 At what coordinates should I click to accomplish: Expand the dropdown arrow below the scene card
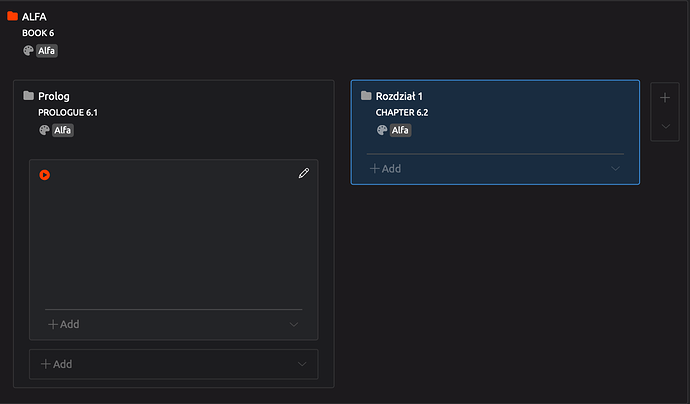(x=302, y=364)
